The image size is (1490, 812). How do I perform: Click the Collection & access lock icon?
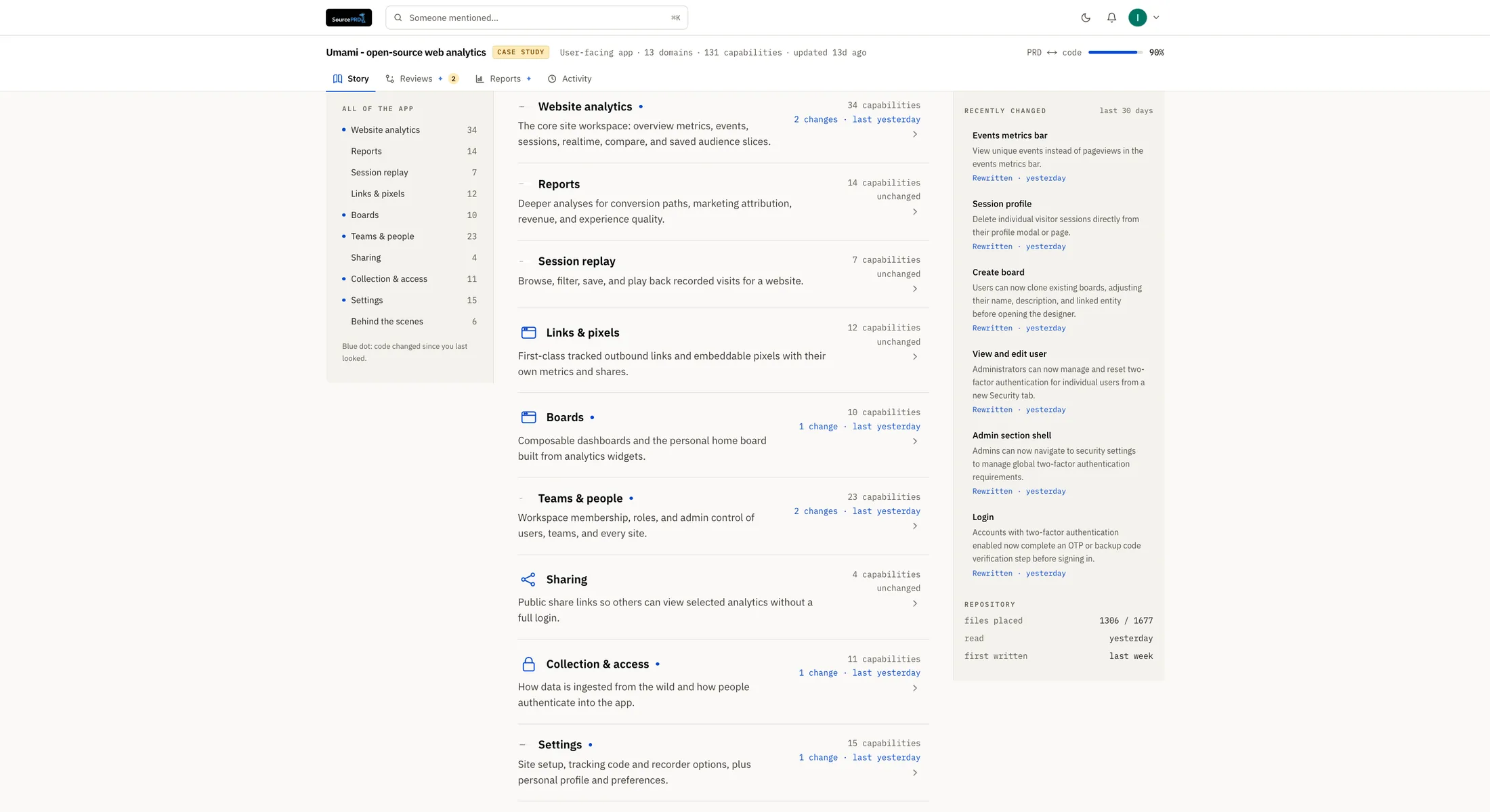(x=528, y=664)
